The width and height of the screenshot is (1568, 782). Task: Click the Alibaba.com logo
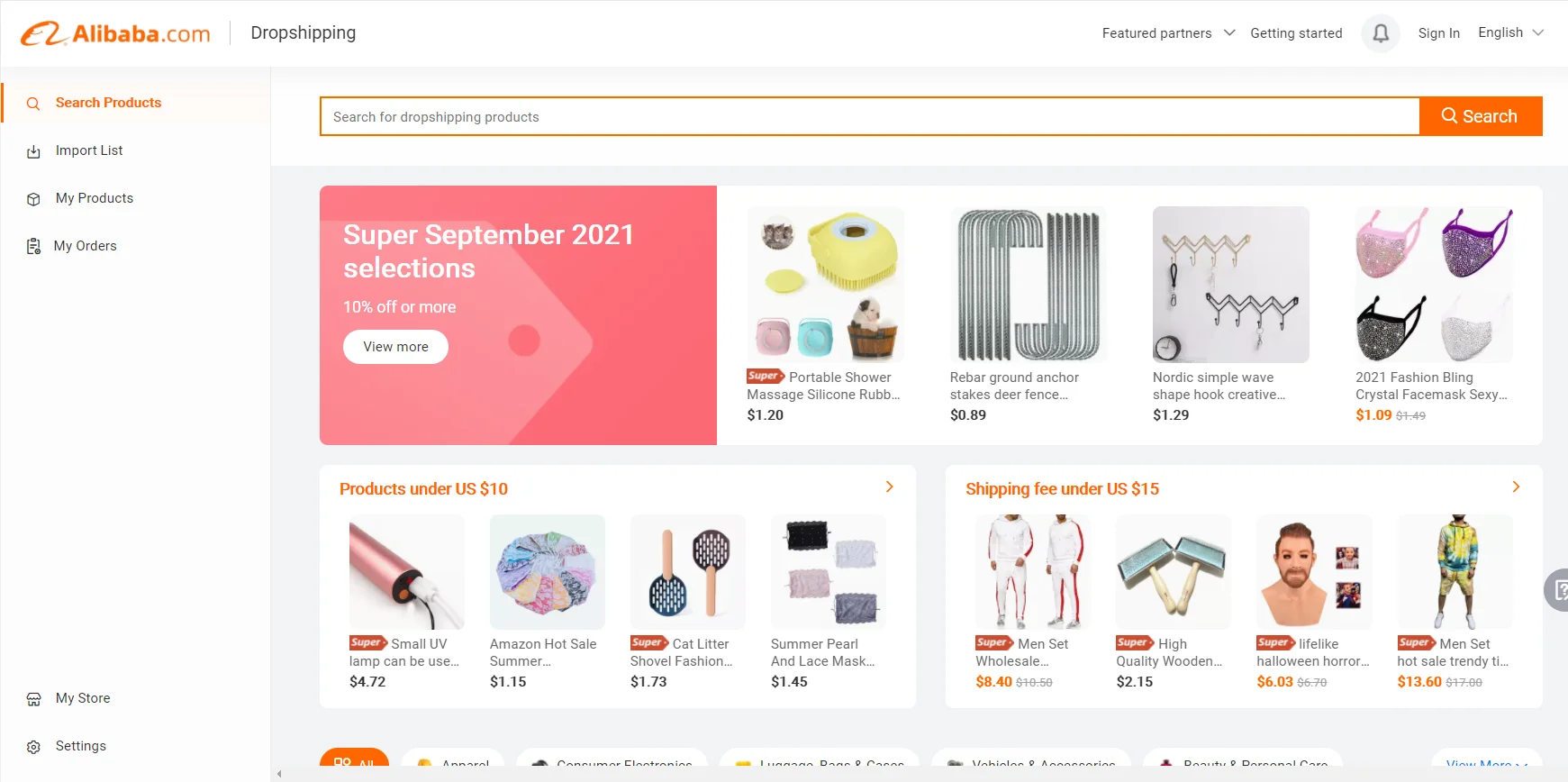pyautogui.click(x=115, y=32)
